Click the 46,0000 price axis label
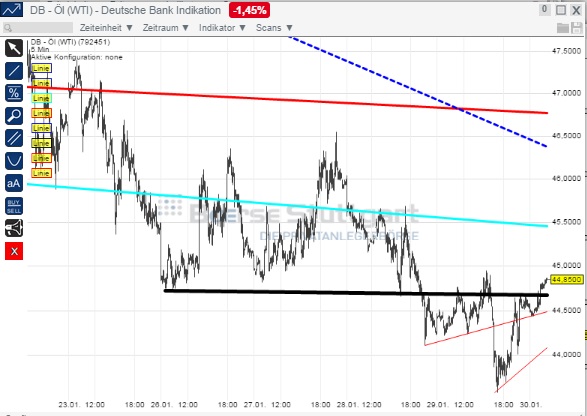 567,179
